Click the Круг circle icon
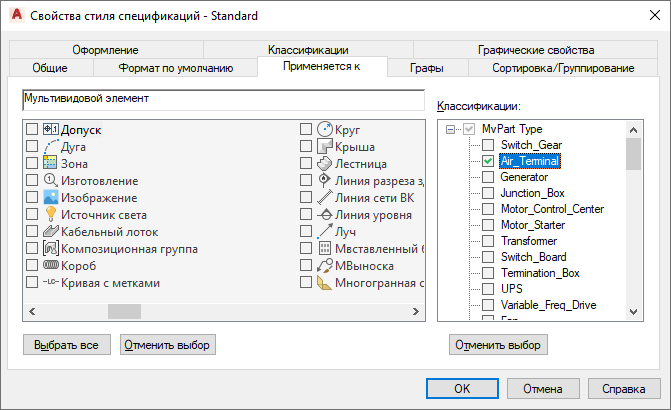 (324, 129)
